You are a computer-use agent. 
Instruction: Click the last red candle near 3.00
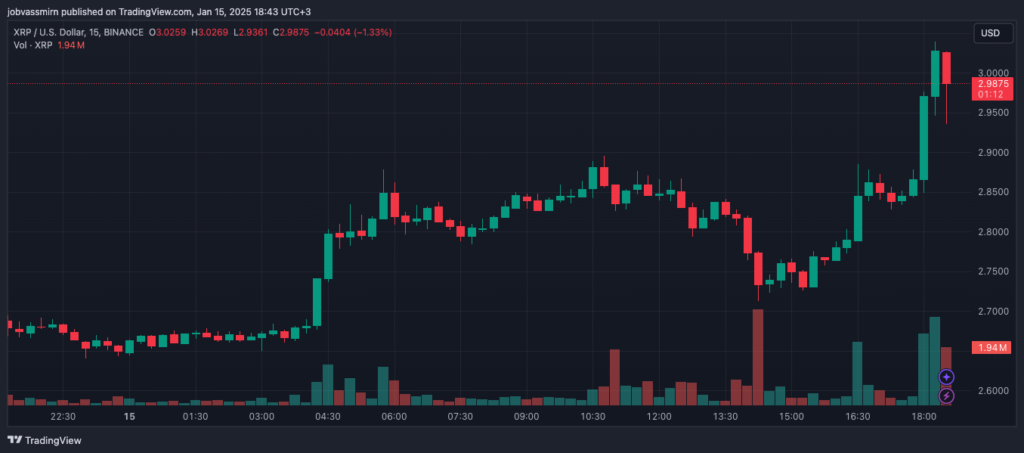[x=946, y=72]
